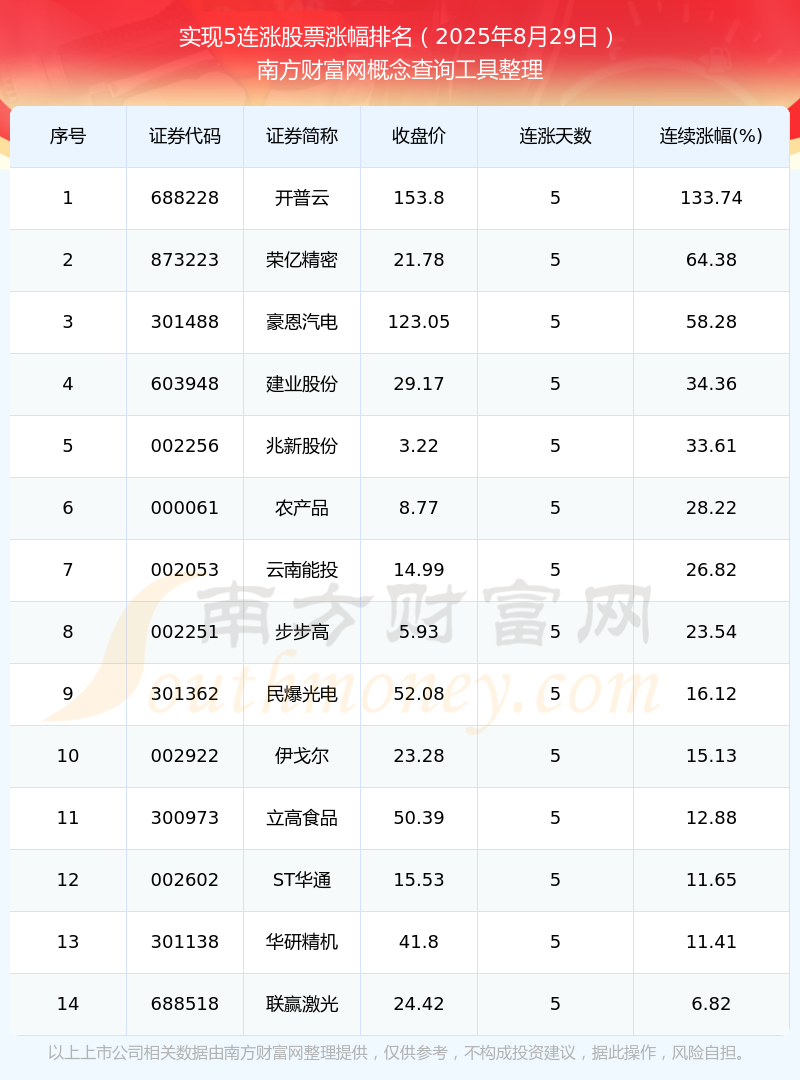Viewport: 800px width, 1080px height.
Task: Click the closing price 52.08
Action: [419, 694]
